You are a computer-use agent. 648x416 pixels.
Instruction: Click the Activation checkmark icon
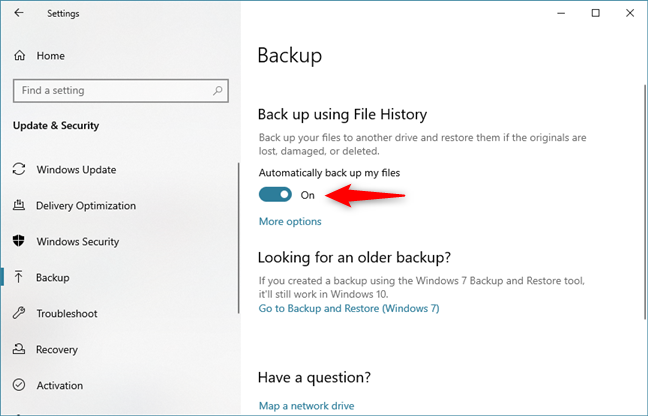[x=19, y=385]
